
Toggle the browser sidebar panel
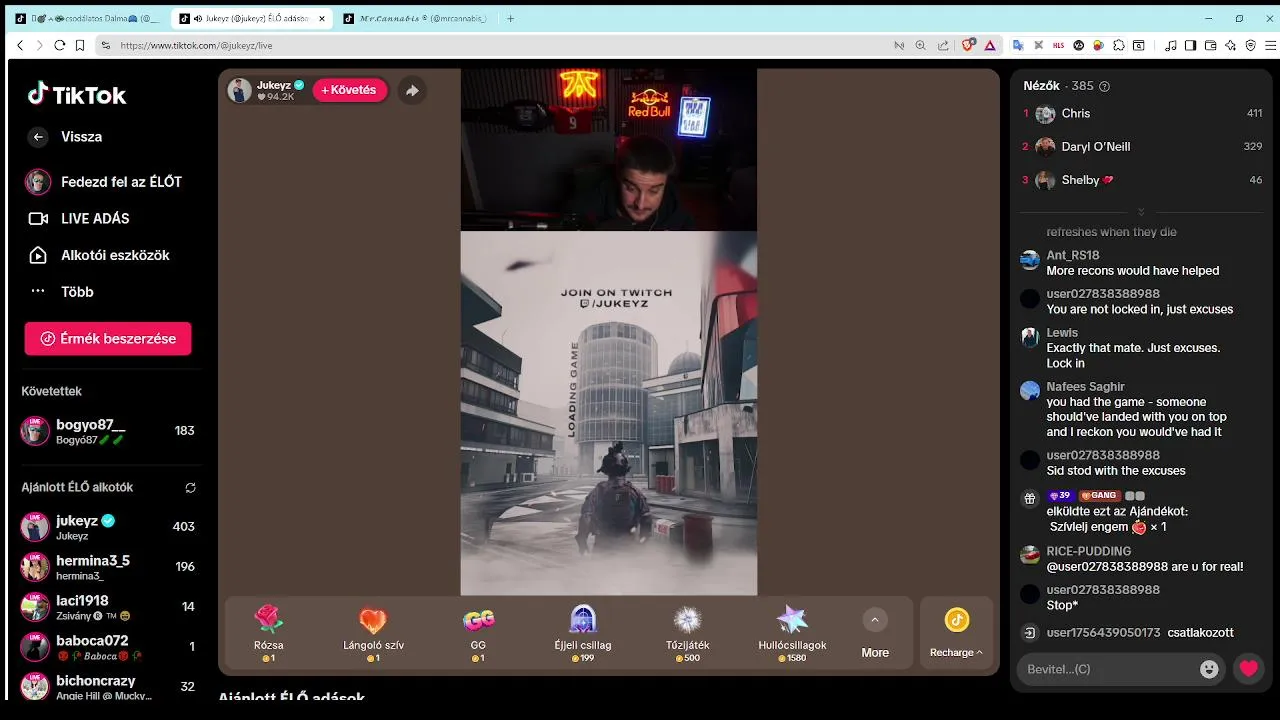click(1190, 45)
